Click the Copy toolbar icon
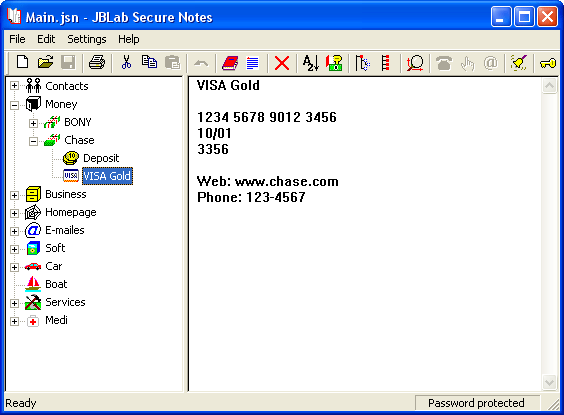The width and height of the screenshot is (564, 415). coord(149,63)
